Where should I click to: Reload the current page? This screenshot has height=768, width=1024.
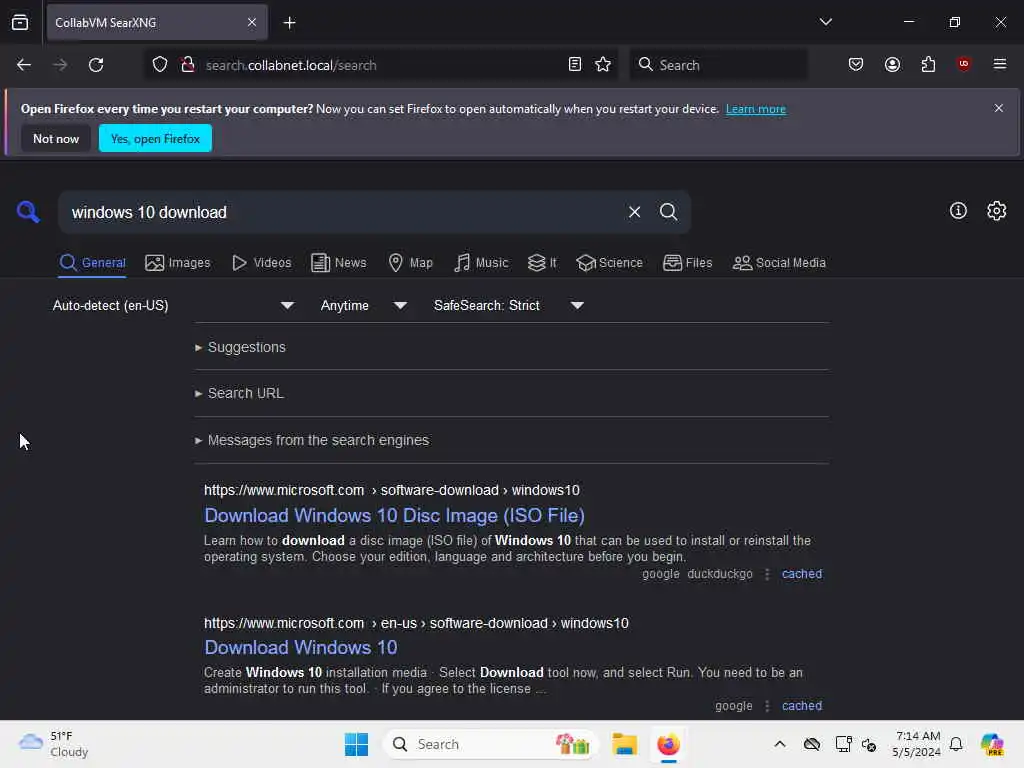pyautogui.click(x=96, y=65)
